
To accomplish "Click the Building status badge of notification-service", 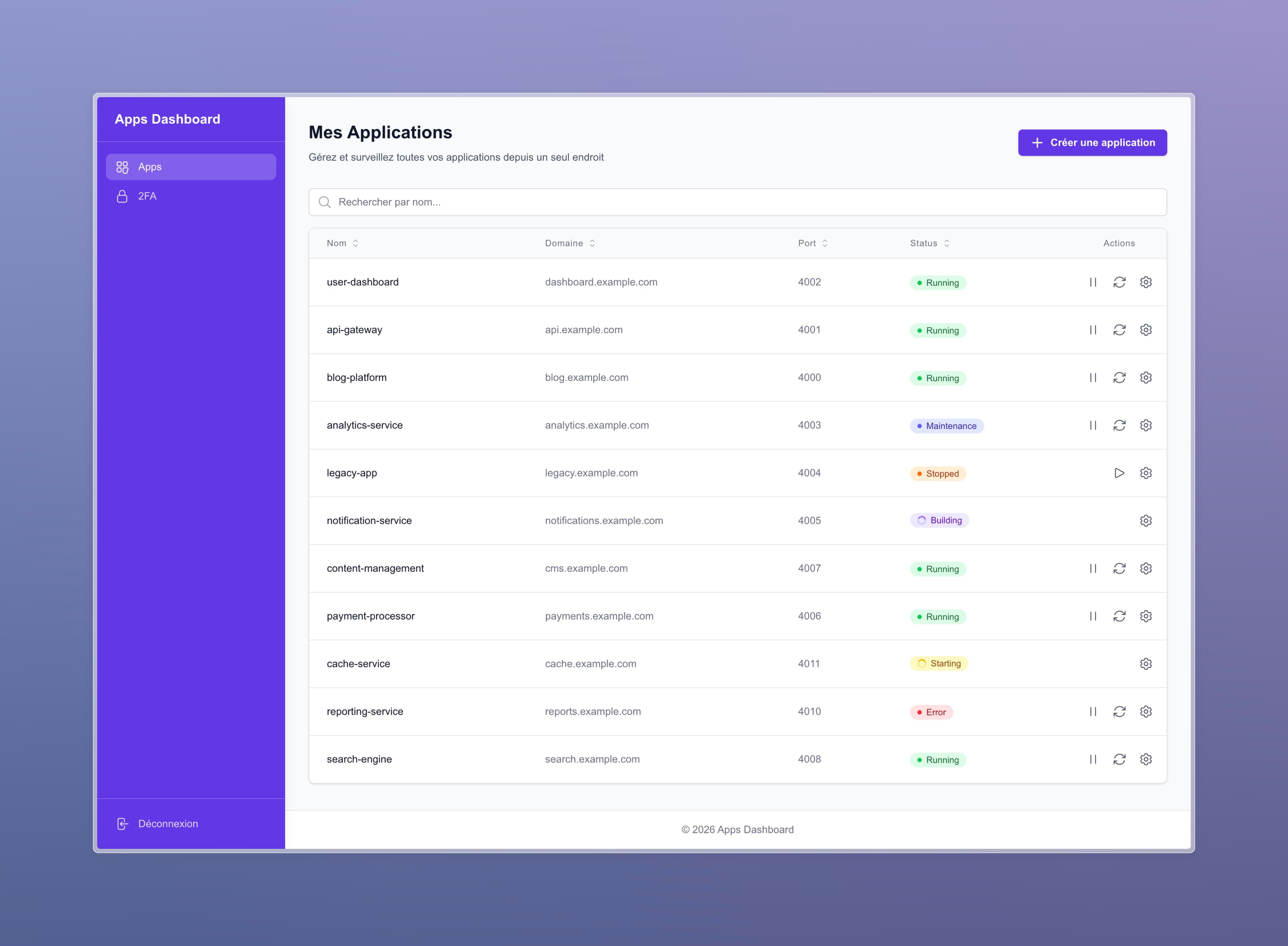I will (939, 520).
